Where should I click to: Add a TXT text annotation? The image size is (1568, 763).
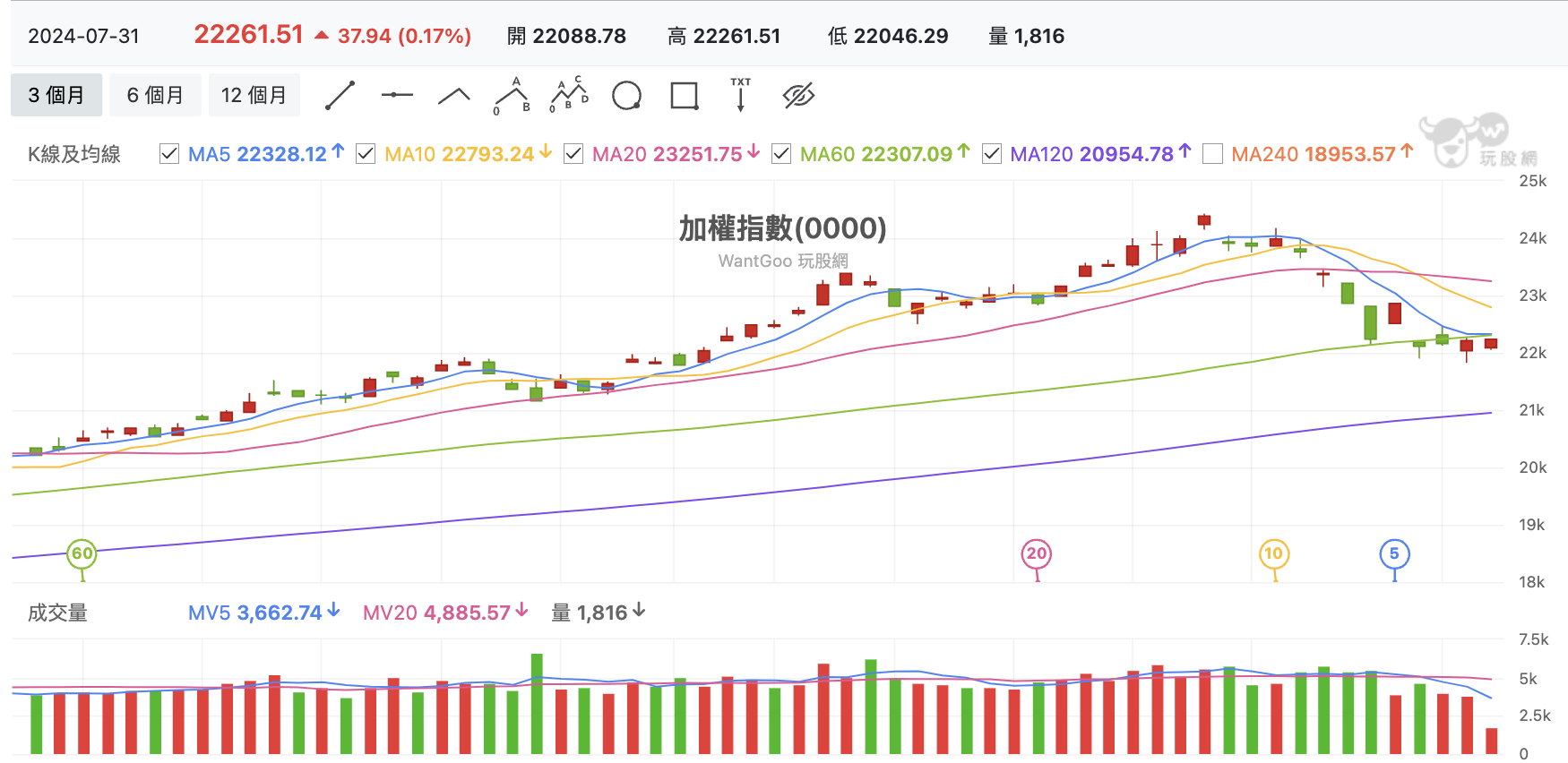point(741,94)
